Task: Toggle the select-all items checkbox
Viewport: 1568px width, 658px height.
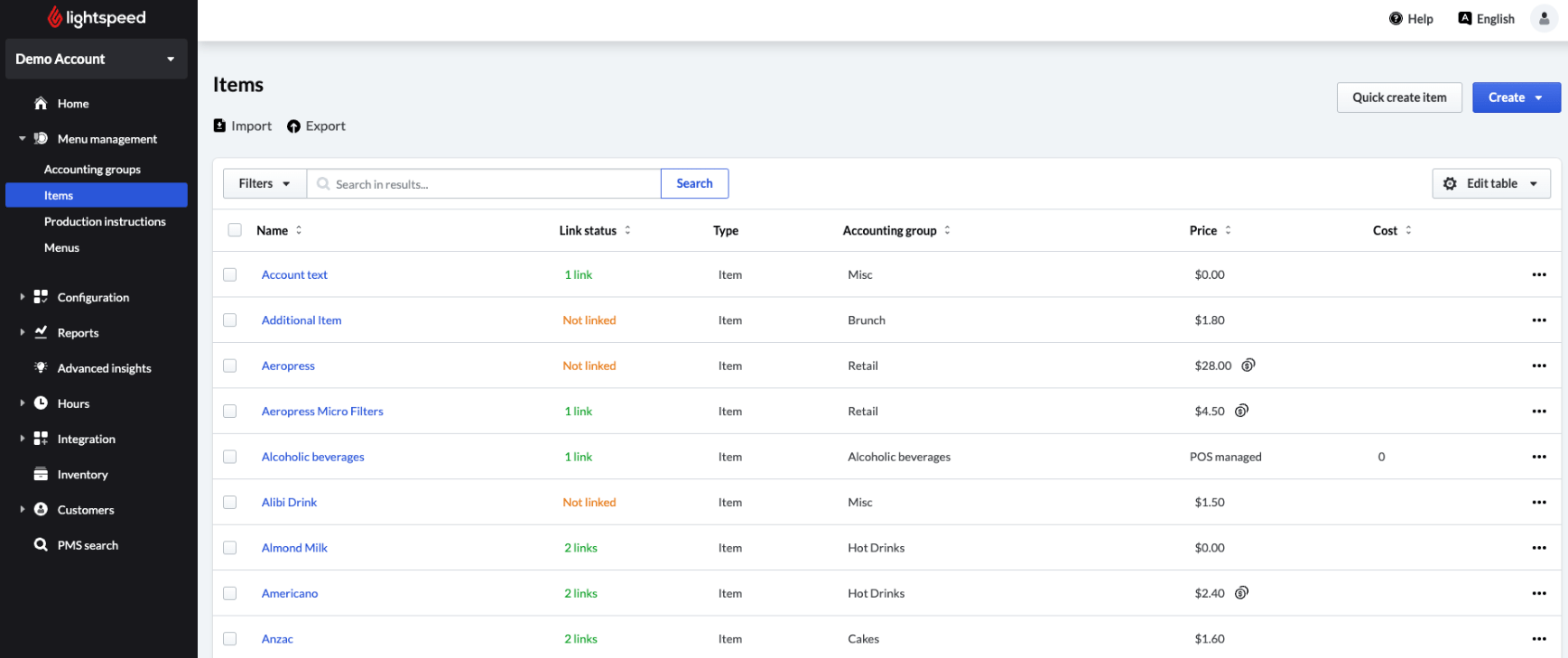Action: coord(235,230)
